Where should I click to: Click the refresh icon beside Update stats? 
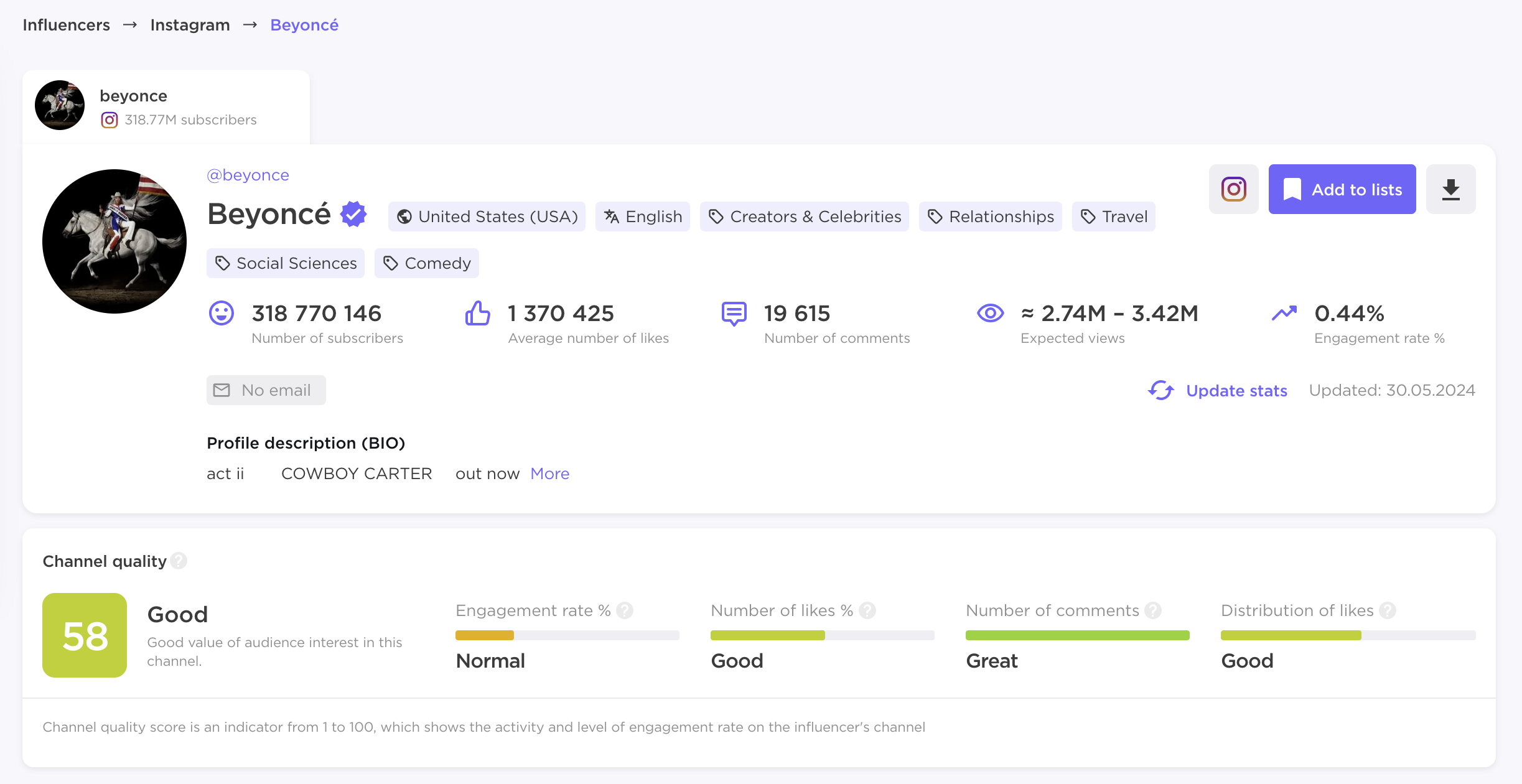click(1161, 391)
